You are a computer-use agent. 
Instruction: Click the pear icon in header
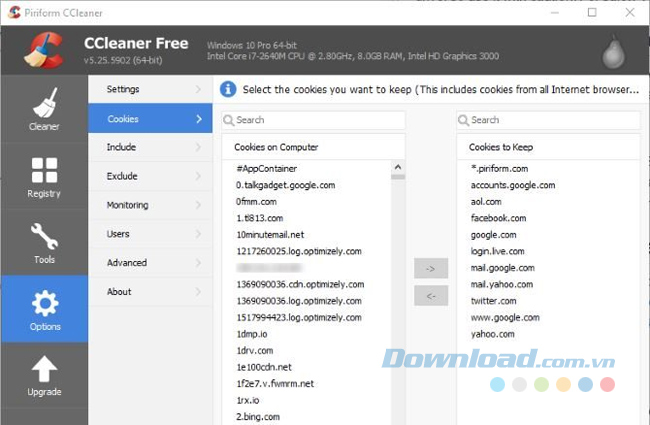(613, 52)
